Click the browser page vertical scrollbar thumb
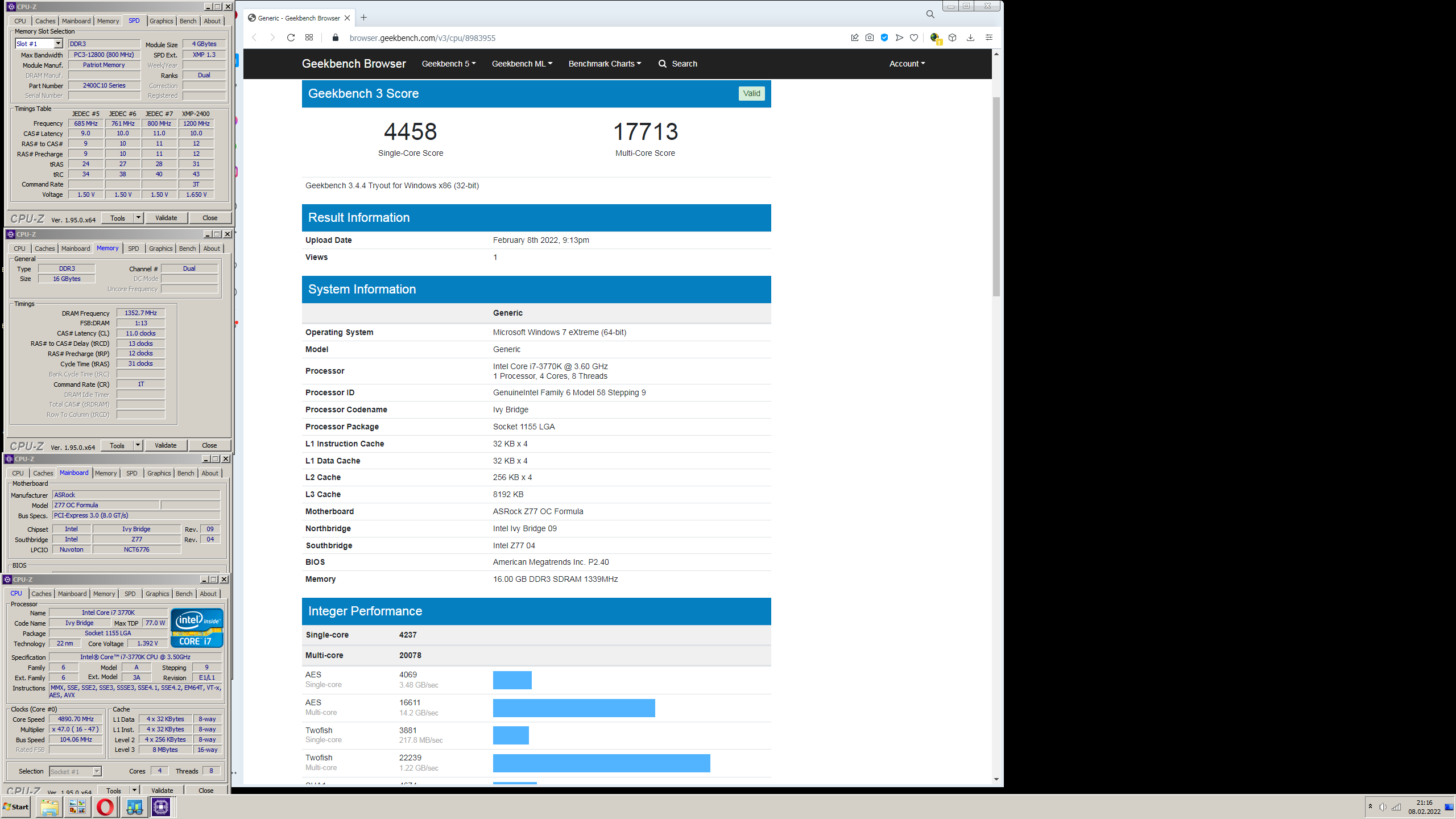The width and height of the screenshot is (1456, 819). tap(996, 196)
